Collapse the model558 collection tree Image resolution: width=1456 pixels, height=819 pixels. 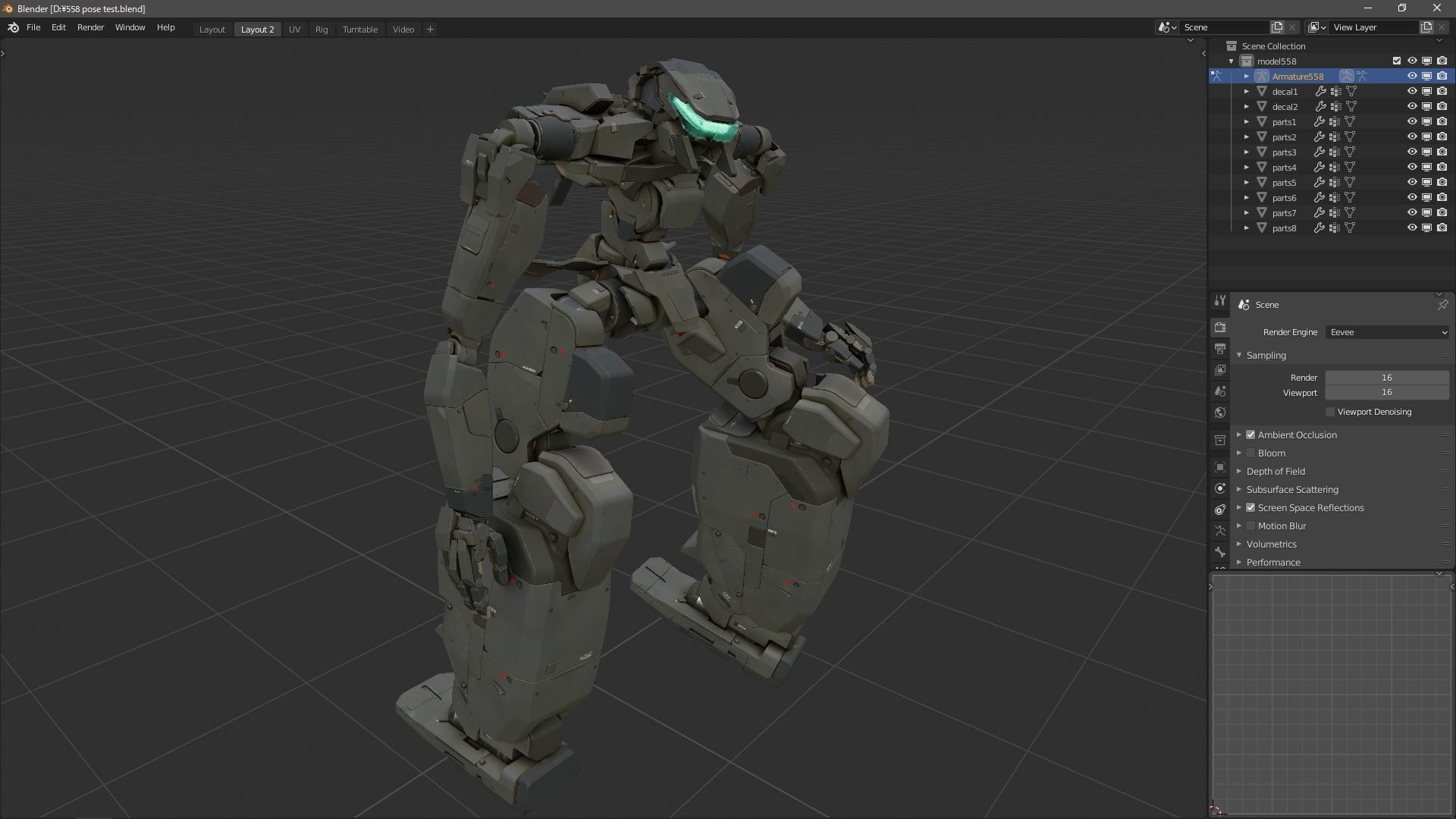tap(1231, 61)
